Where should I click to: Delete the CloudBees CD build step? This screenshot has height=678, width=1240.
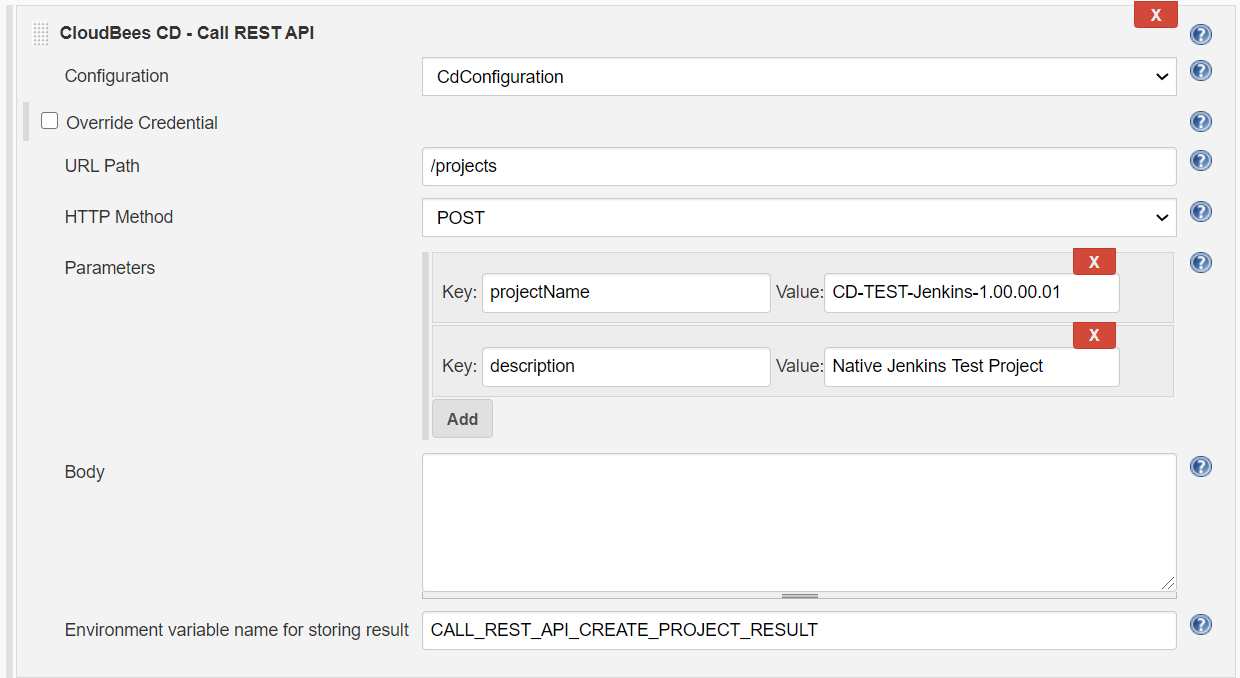click(x=1155, y=15)
